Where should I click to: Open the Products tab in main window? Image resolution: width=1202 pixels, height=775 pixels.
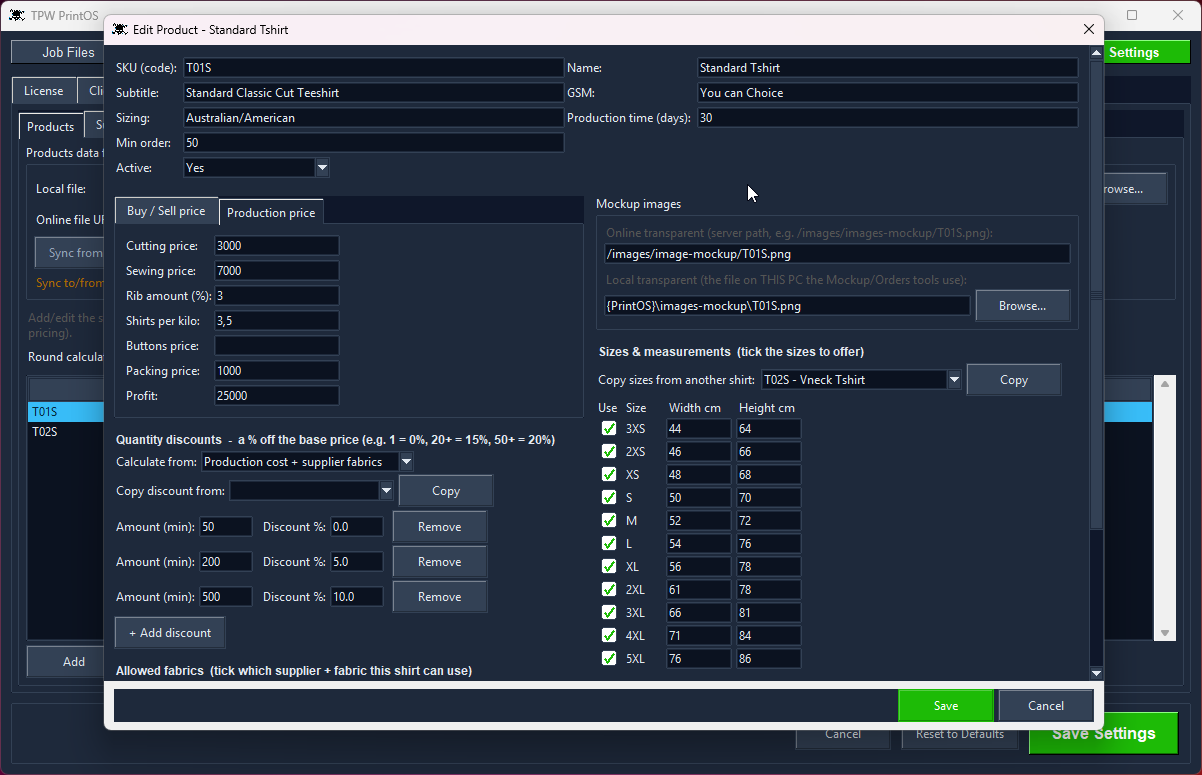tap(50, 127)
